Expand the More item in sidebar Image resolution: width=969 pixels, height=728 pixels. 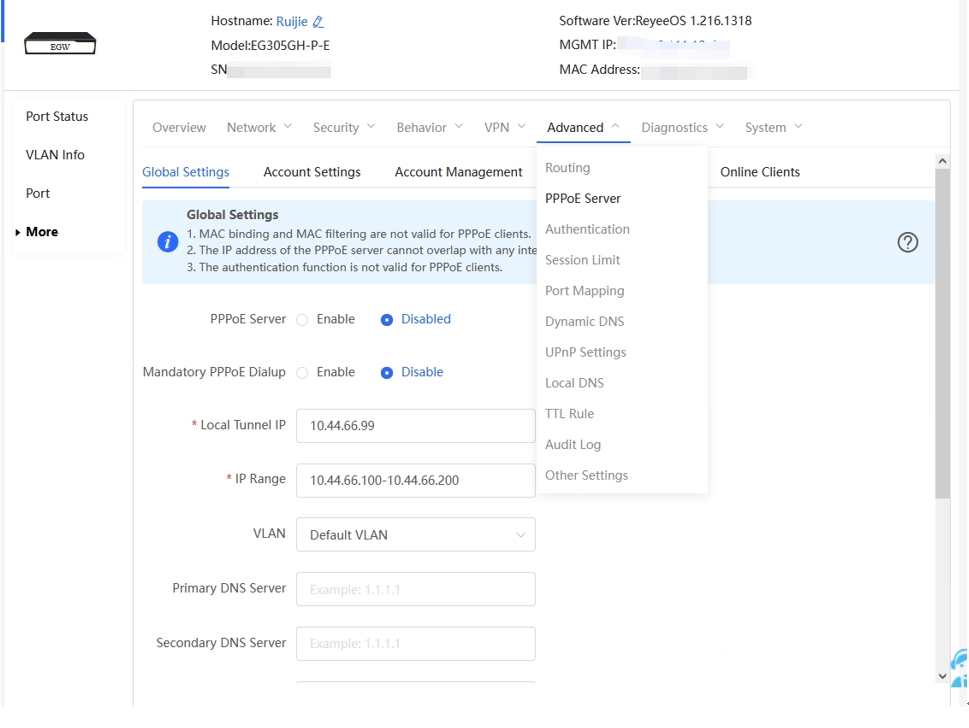pos(41,232)
